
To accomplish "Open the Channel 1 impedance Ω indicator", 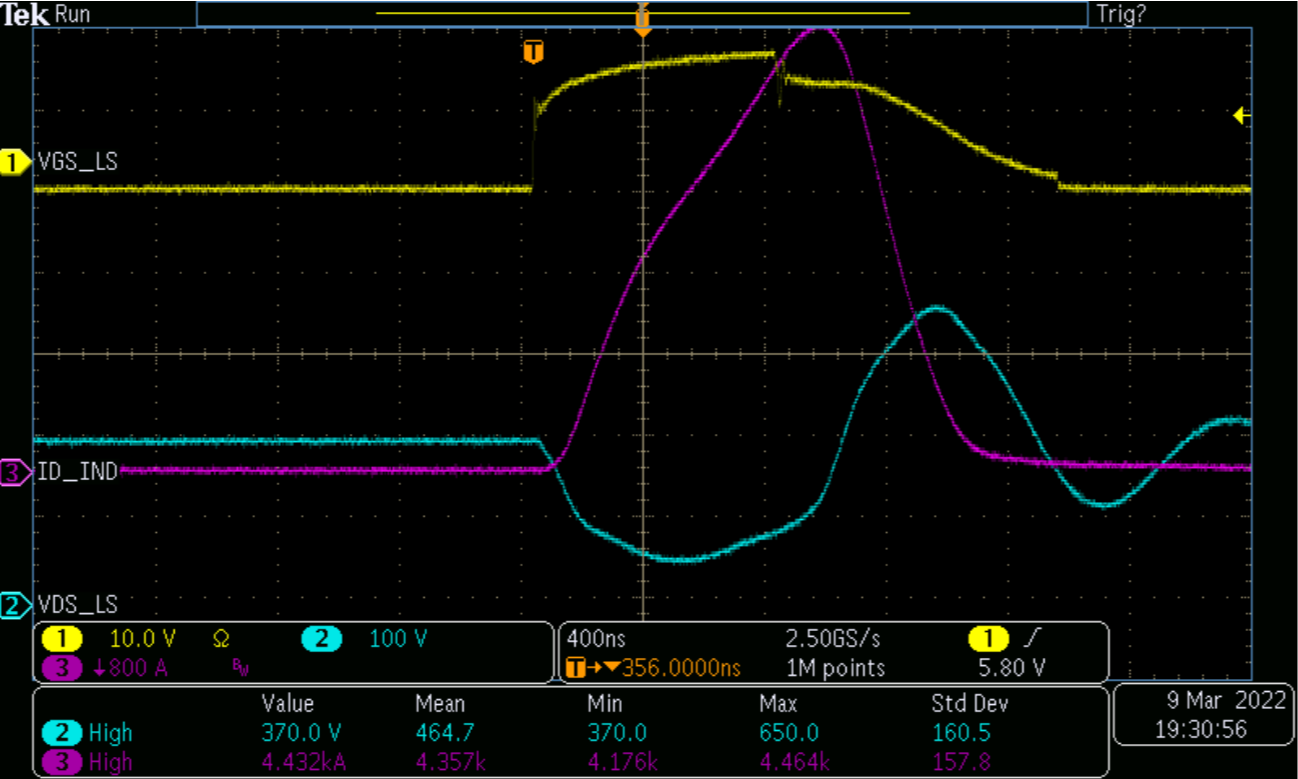I will click(222, 639).
